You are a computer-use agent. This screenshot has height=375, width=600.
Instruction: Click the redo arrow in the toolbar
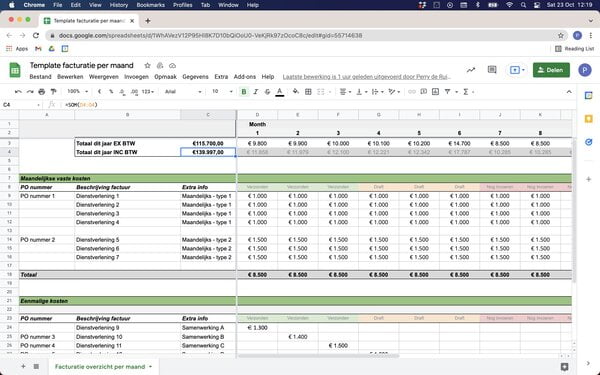point(30,92)
